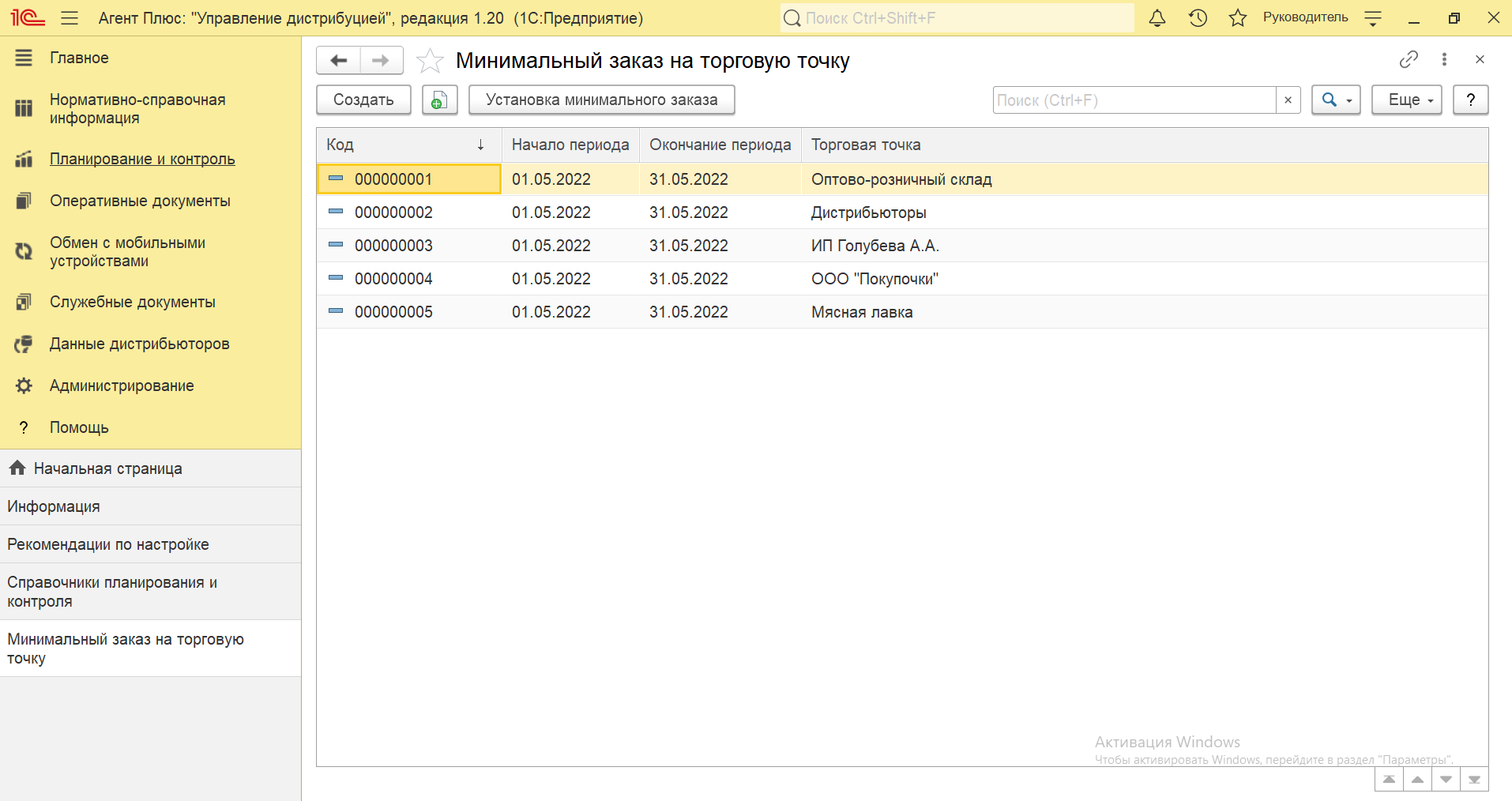
Task: Switch to Начальная страница tab
Action: point(107,468)
